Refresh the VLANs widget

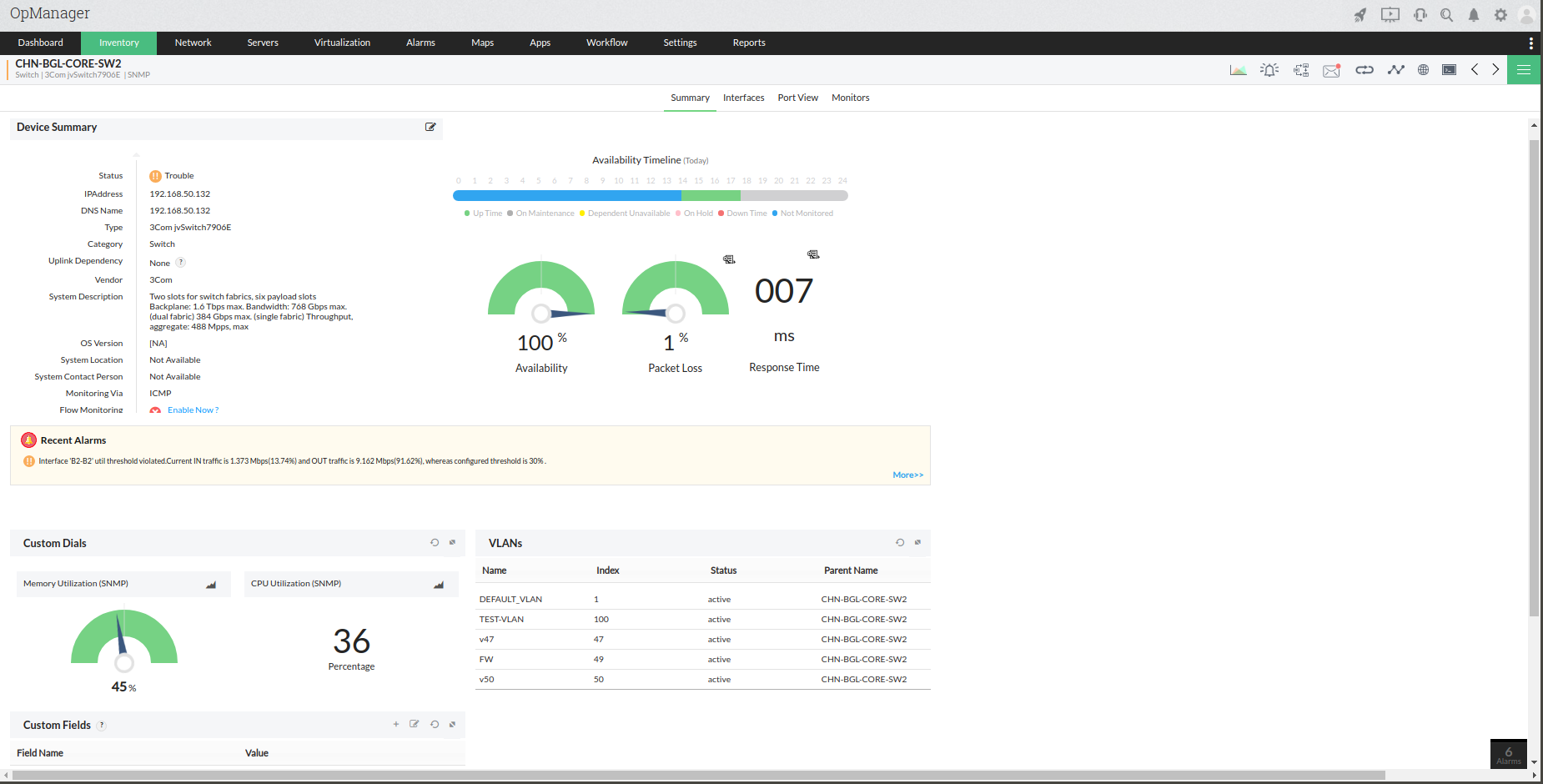[900, 542]
